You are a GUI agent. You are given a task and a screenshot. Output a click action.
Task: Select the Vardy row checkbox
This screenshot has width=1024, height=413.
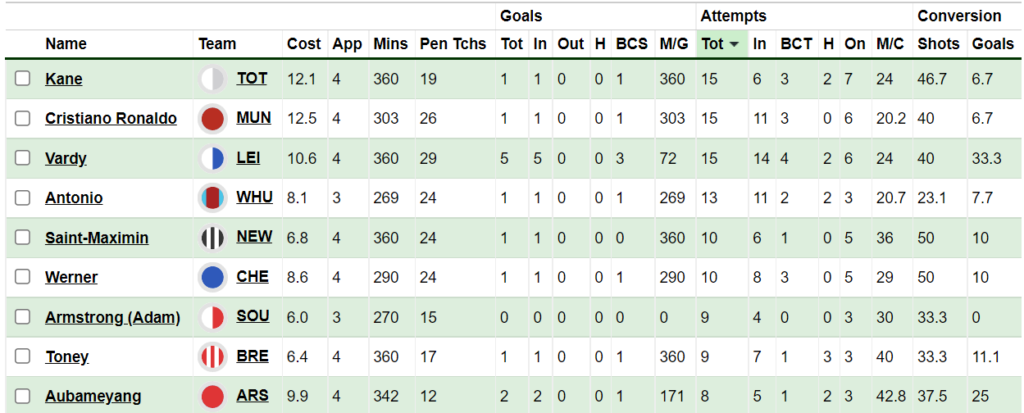pyautogui.click(x=23, y=158)
